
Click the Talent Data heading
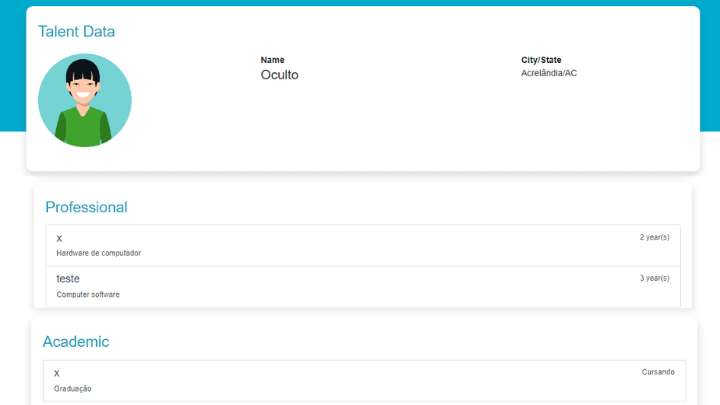click(76, 31)
